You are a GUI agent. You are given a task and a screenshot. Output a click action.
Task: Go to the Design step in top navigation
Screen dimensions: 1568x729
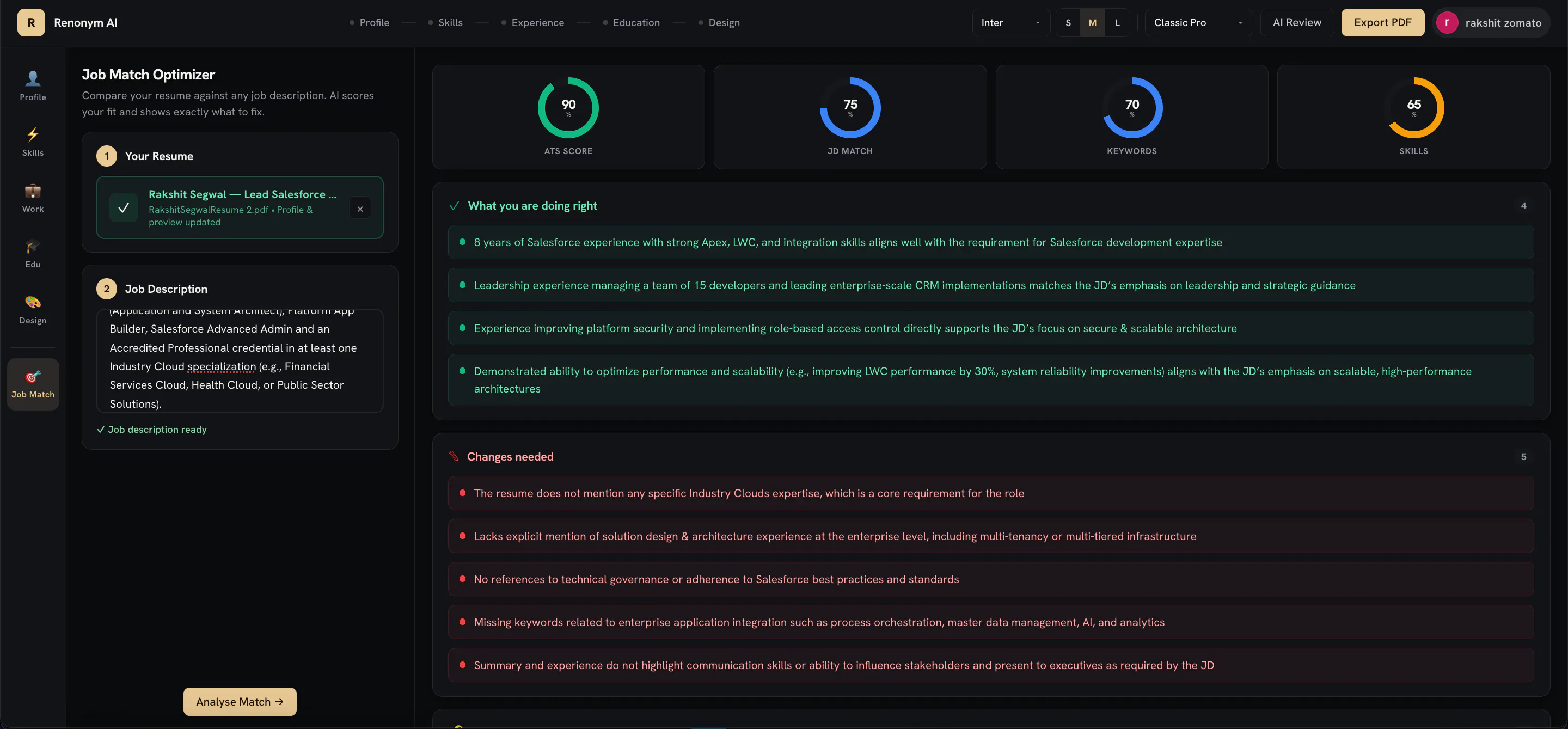tap(719, 22)
